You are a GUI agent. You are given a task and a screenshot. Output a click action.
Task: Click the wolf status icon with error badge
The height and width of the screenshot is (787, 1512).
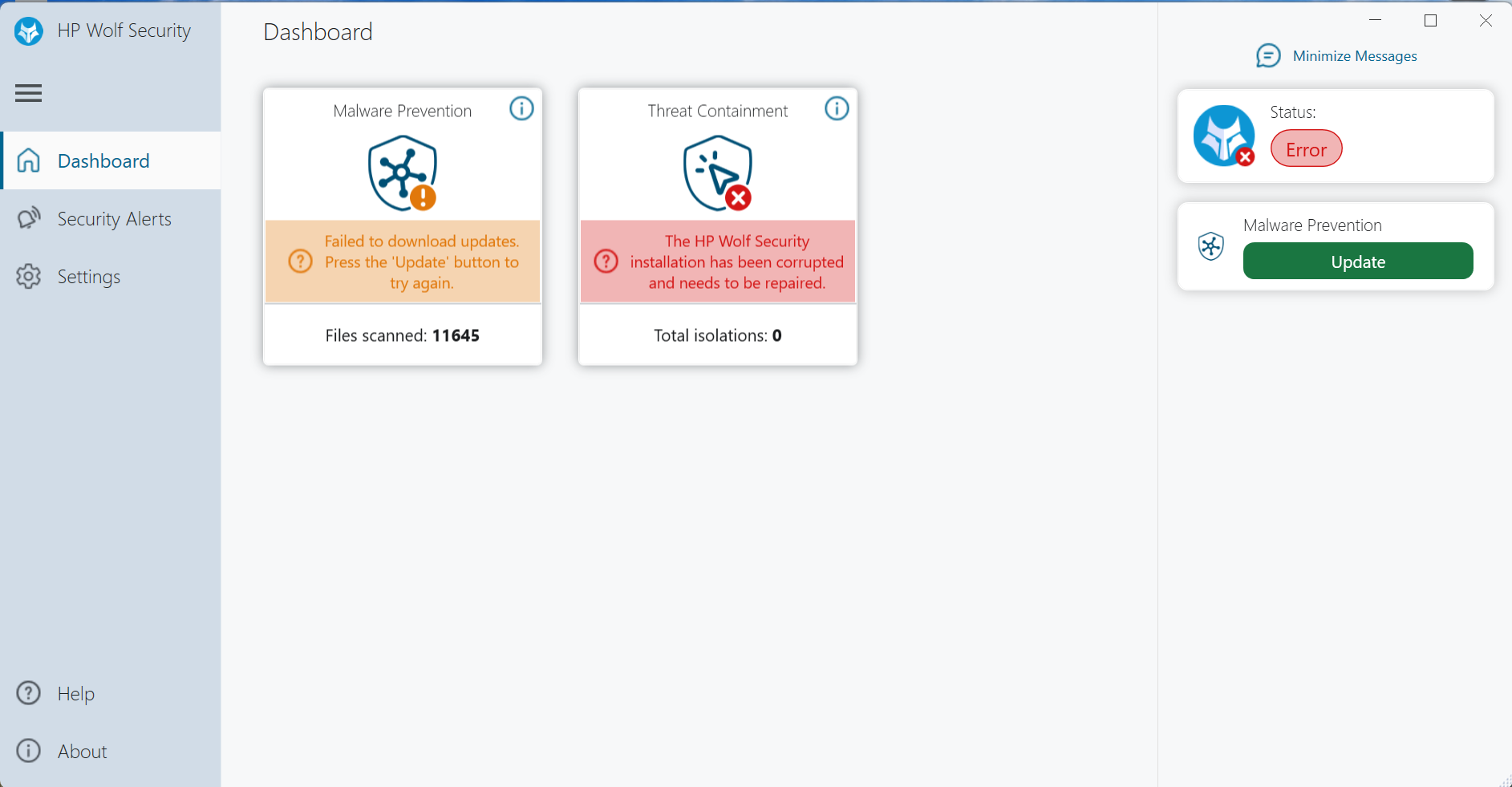click(x=1224, y=136)
